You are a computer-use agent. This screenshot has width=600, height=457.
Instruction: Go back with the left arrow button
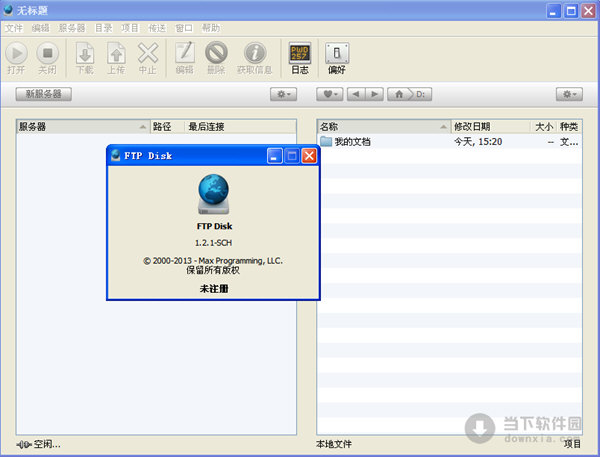[x=356, y=94]
